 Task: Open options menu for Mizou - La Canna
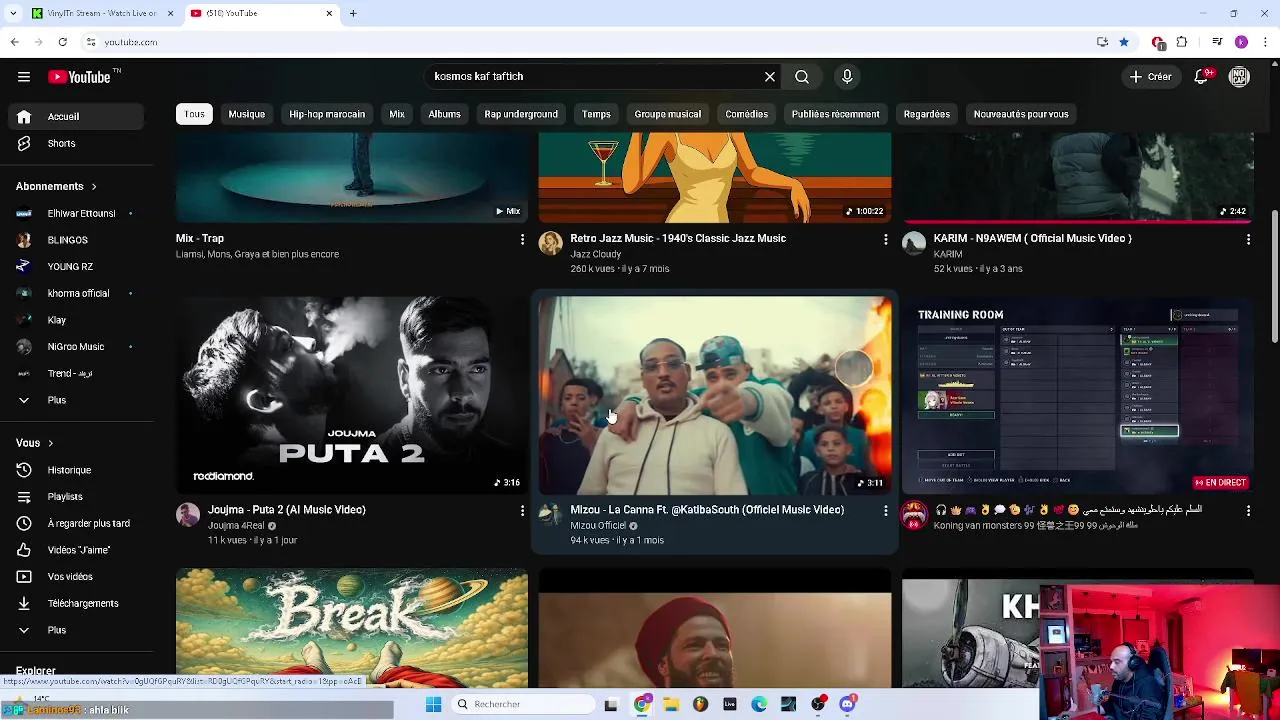[885, 511]
